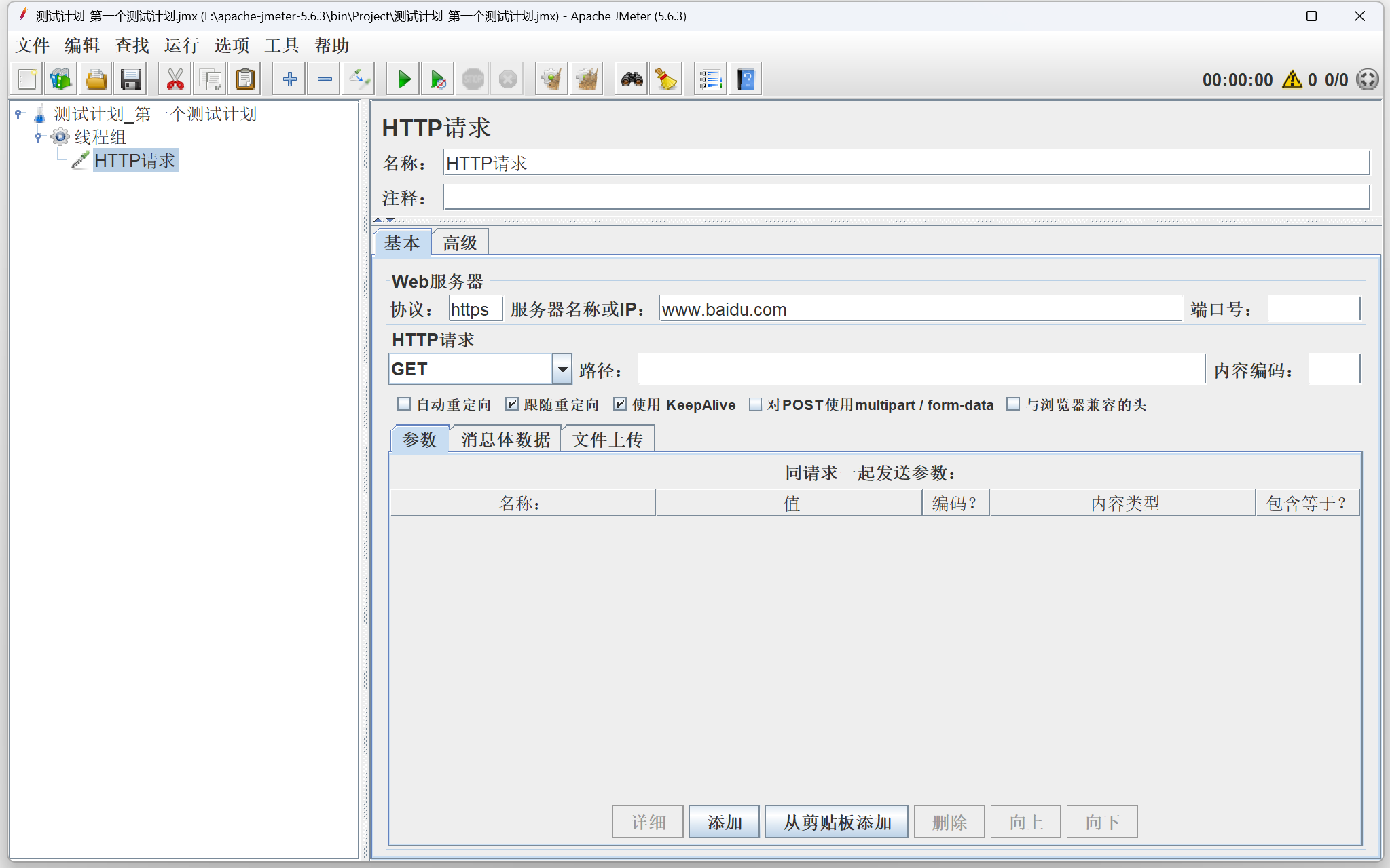Screen dimensions: 1390x868
Task: Click the 协议 https input field
Action: click(475, 309)
